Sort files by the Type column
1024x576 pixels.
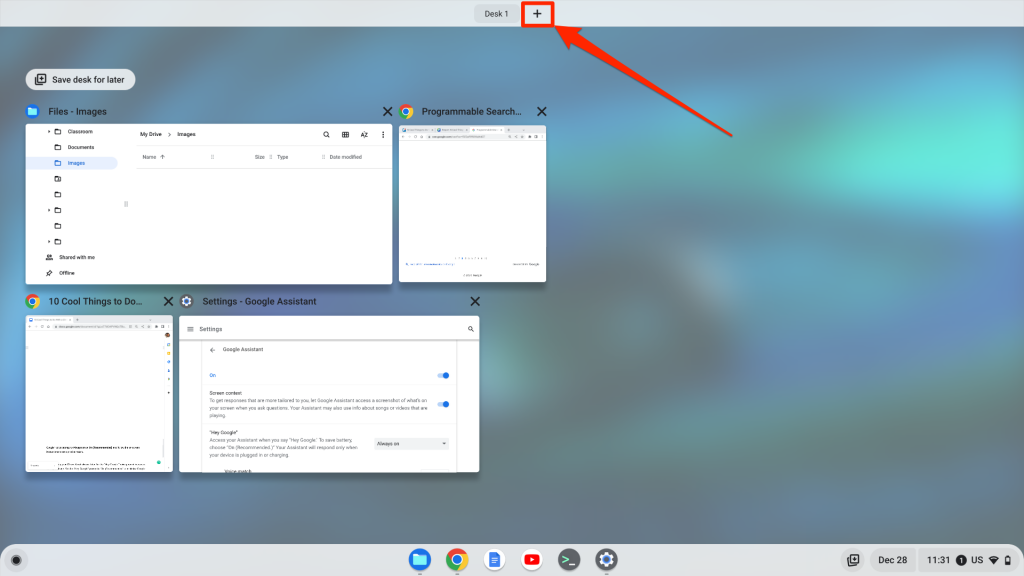[282, 157]
